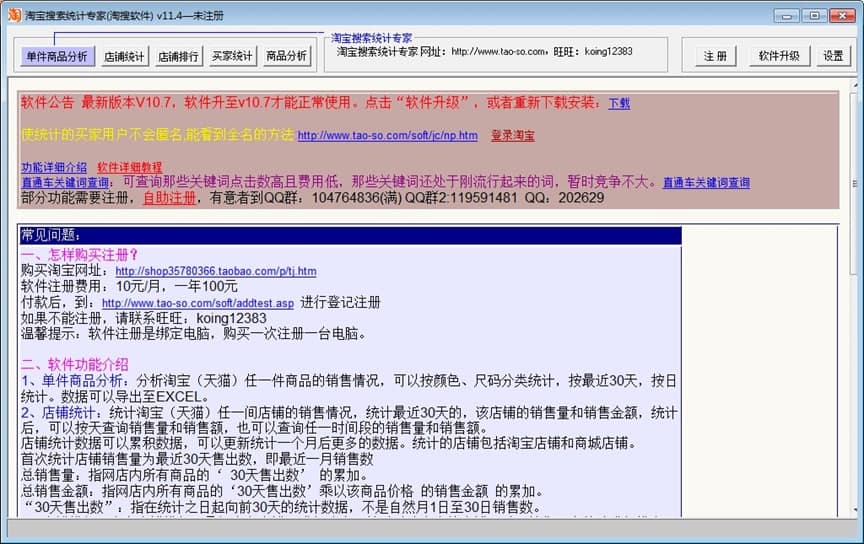Click the 自助注册 link
This screenshot has height=544, width=864.
tap(170, 198)
